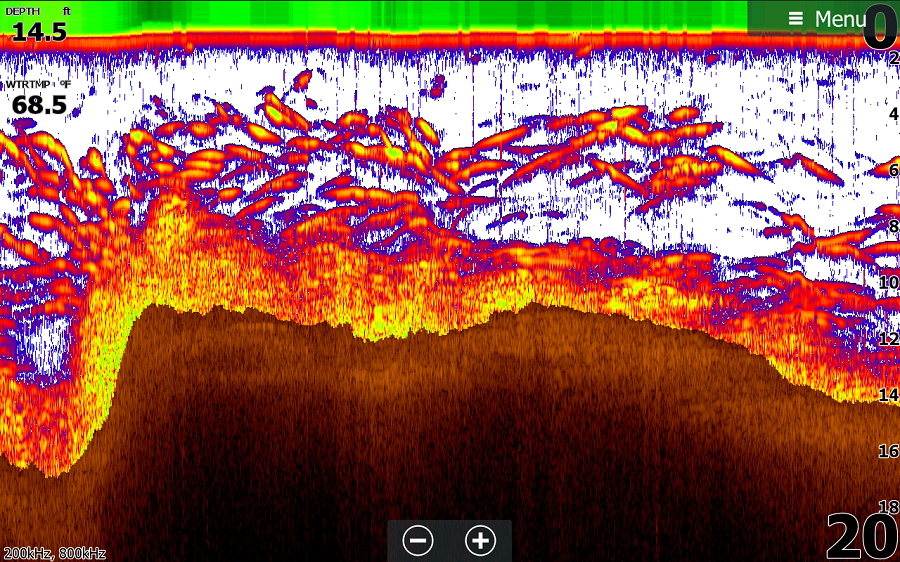
Task: Tap the 6 mark on depth scale
Action: pyautogui.click(x=893, y=171)
